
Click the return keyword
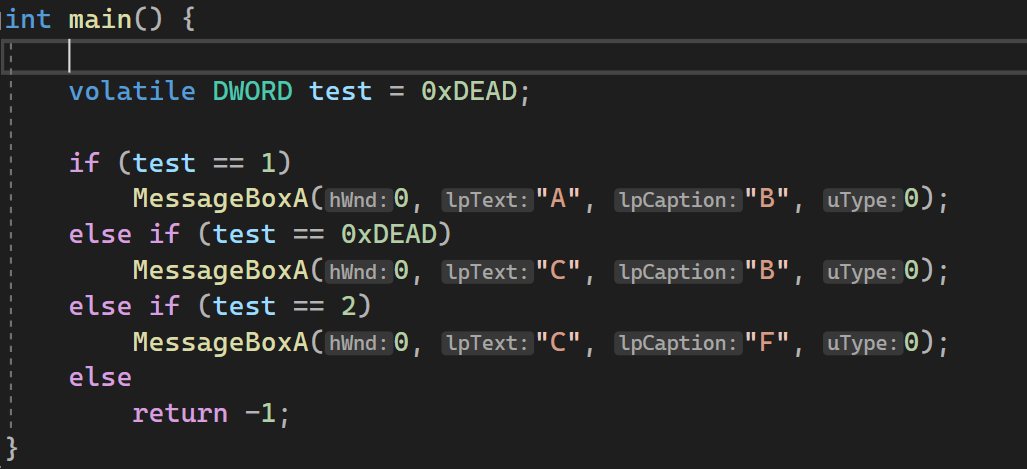click(x=180, y=413)
